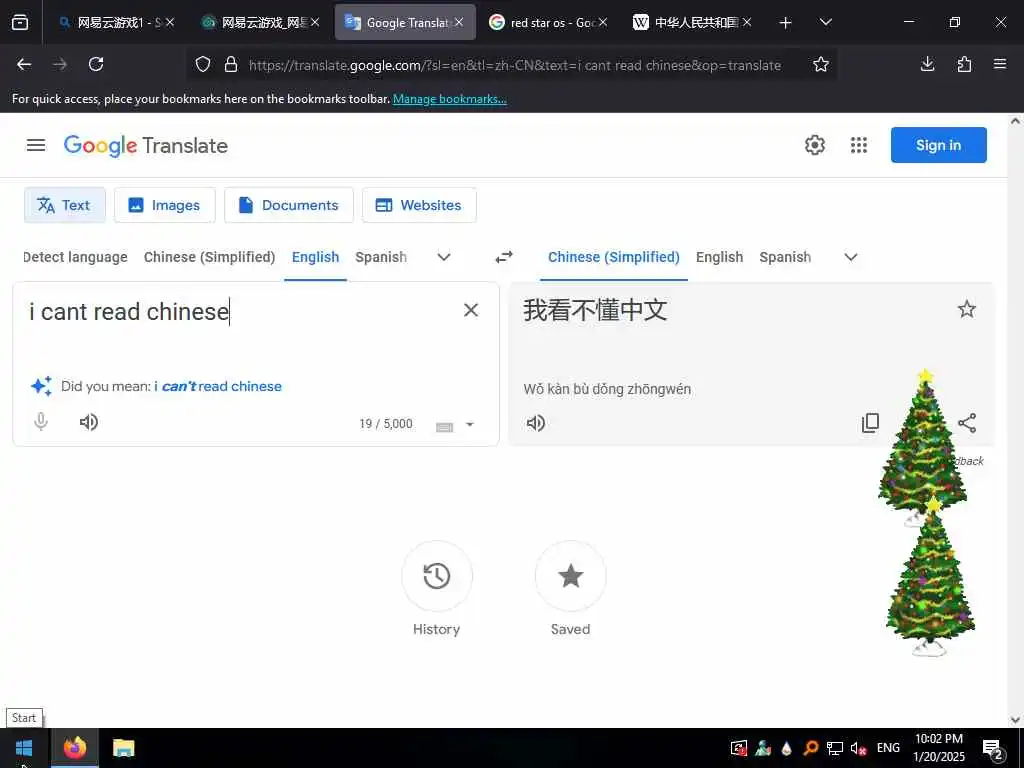Click the browser address bar URL
This screenshot has width=1024, height=768.
coord(515,65)
